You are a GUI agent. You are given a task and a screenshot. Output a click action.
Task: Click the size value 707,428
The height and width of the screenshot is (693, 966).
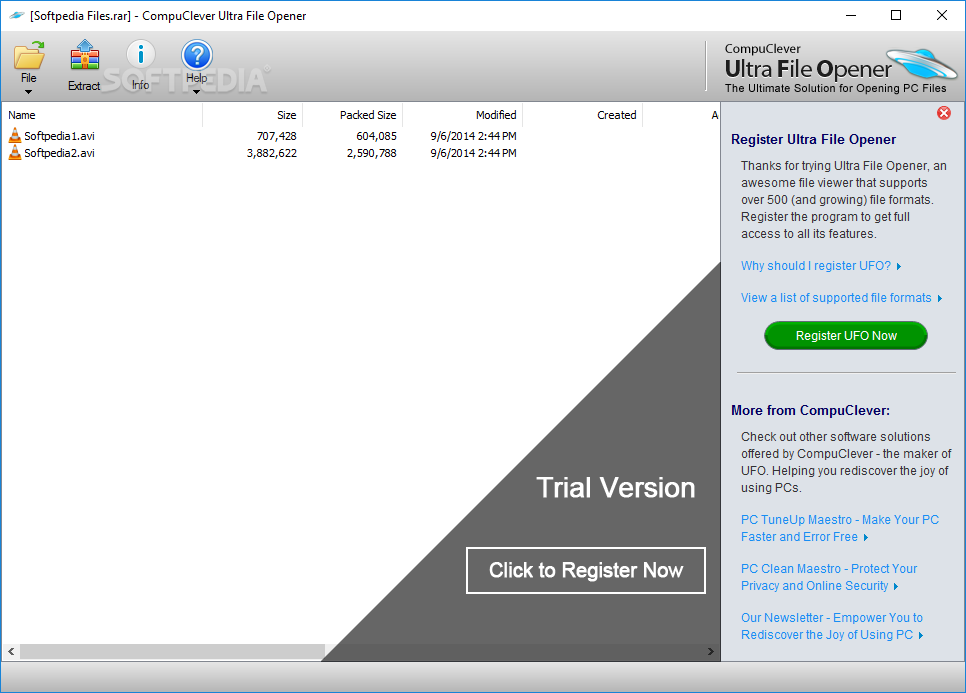click(277, 136)
